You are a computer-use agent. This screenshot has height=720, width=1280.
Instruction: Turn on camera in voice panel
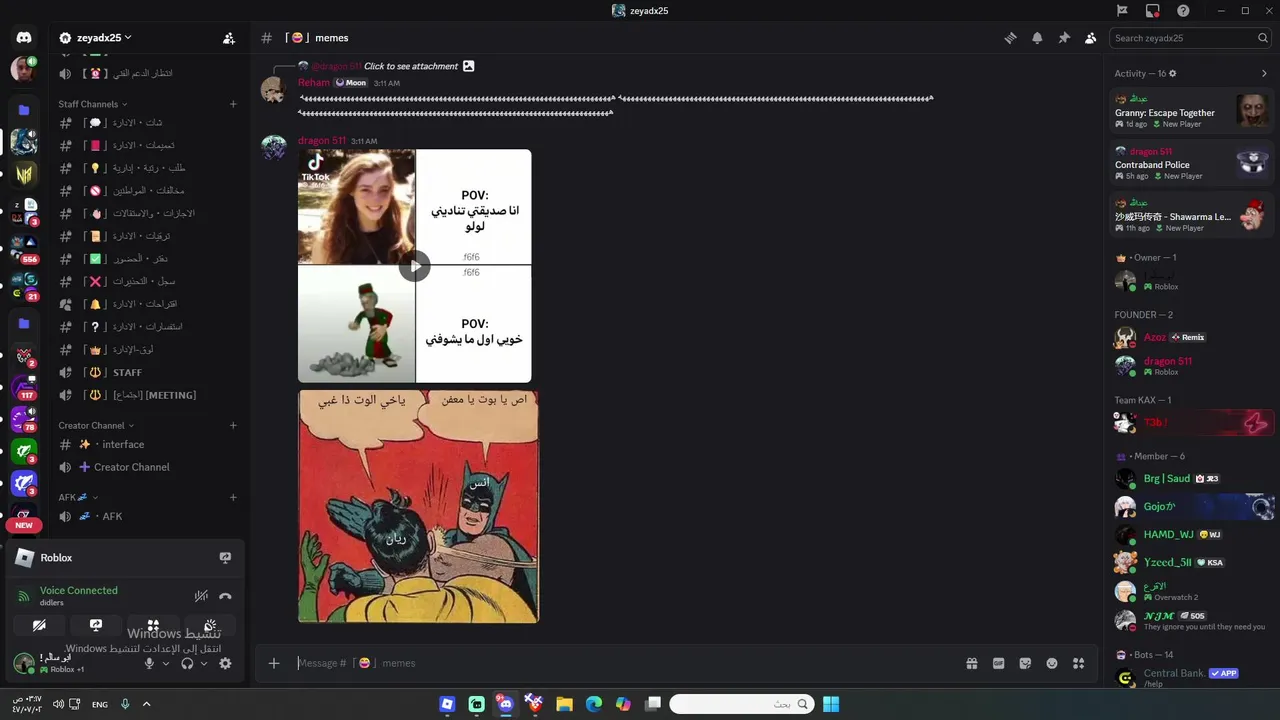pos(39,625)
